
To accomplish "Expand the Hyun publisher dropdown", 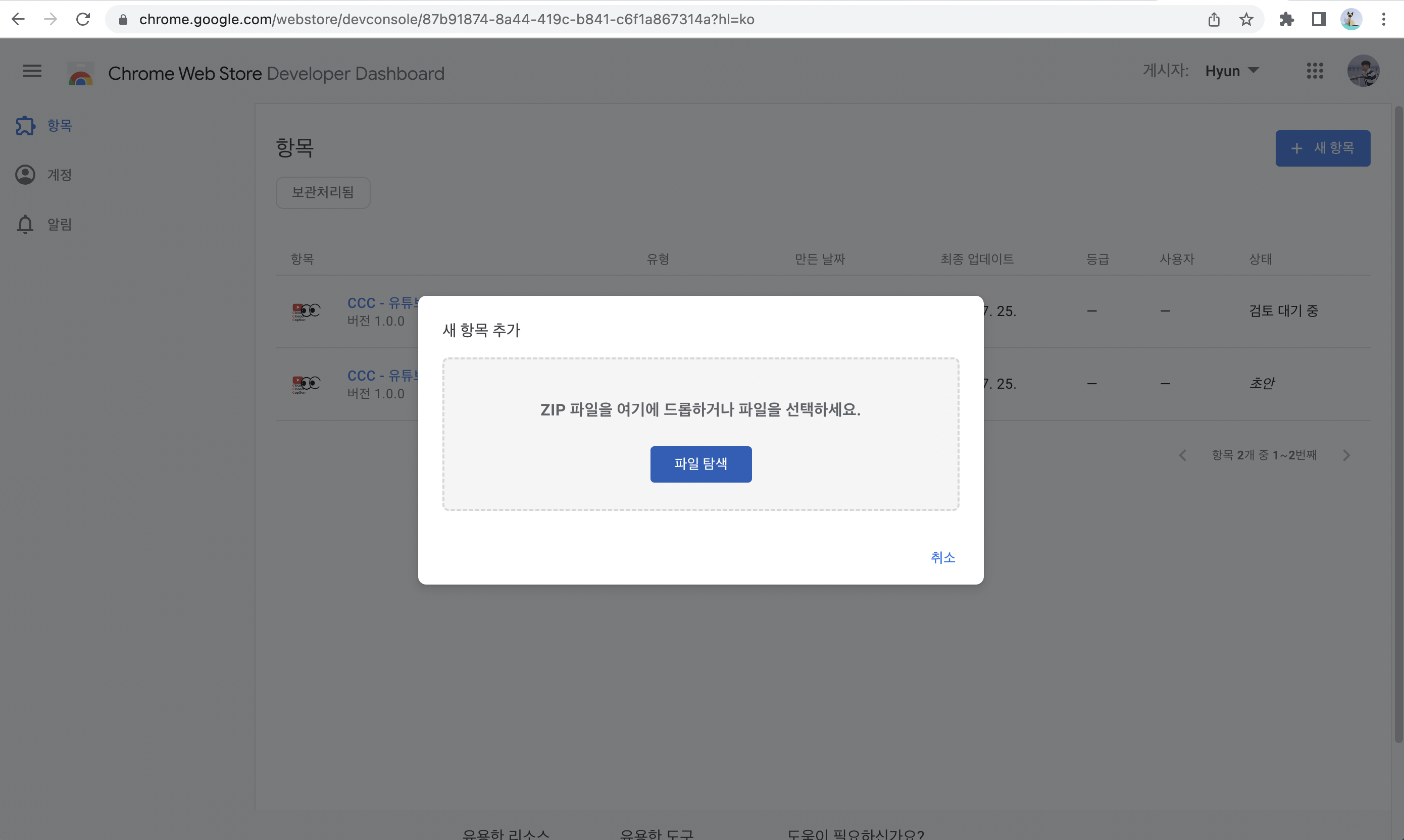I will click(1232, 71).
